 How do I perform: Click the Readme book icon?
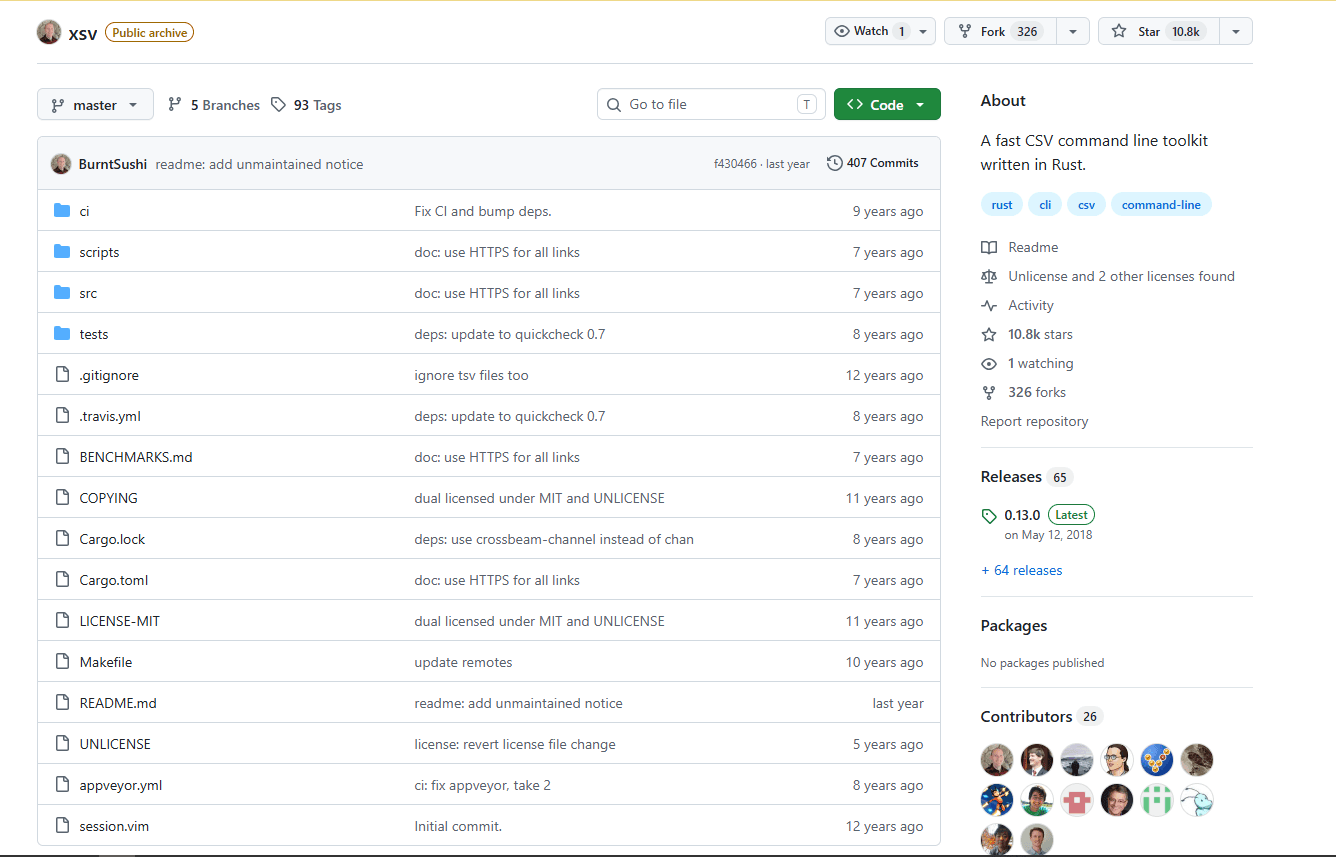(989, 247)
